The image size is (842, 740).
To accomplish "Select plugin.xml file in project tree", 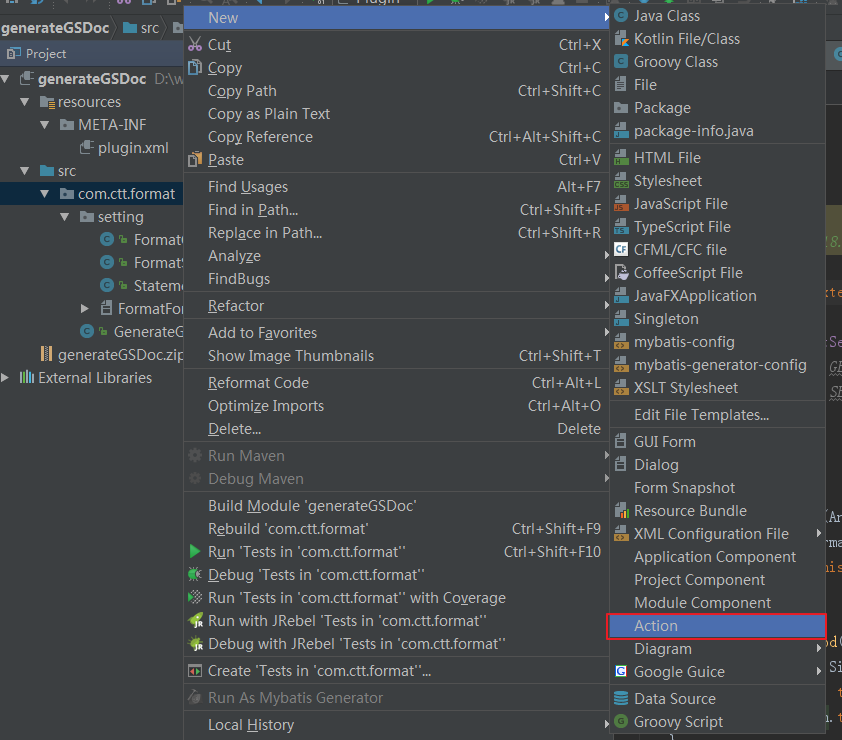I will pyautogui.click(x=133, y=148).
